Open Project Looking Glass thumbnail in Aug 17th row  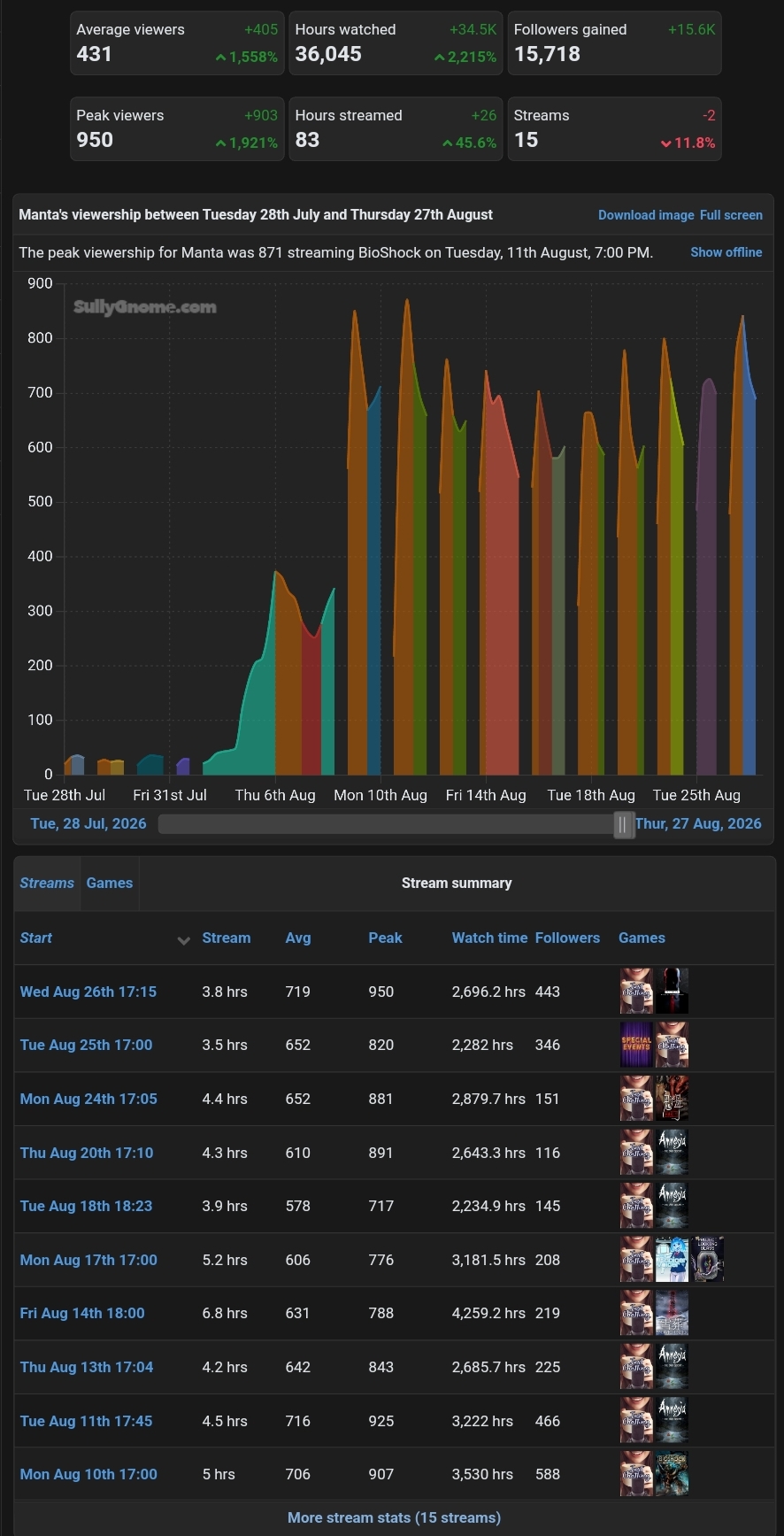pos(707,1260)
